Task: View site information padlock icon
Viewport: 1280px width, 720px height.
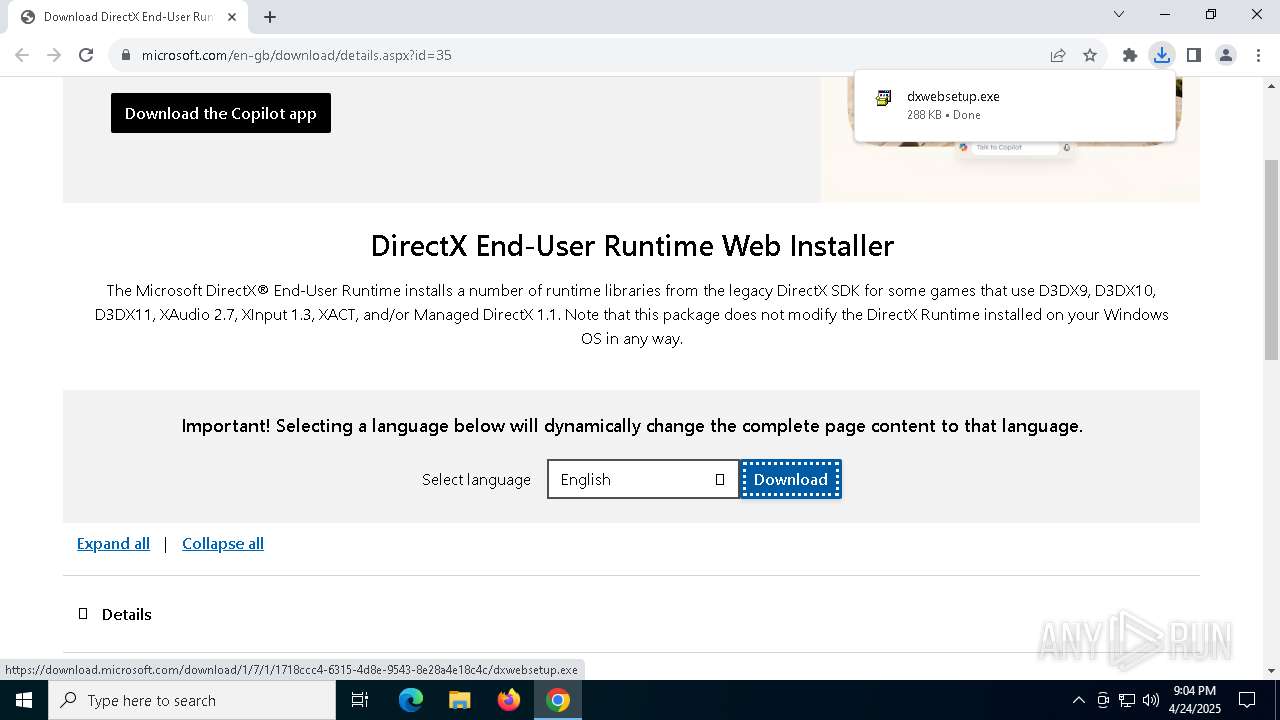Action: coord(126,55)
